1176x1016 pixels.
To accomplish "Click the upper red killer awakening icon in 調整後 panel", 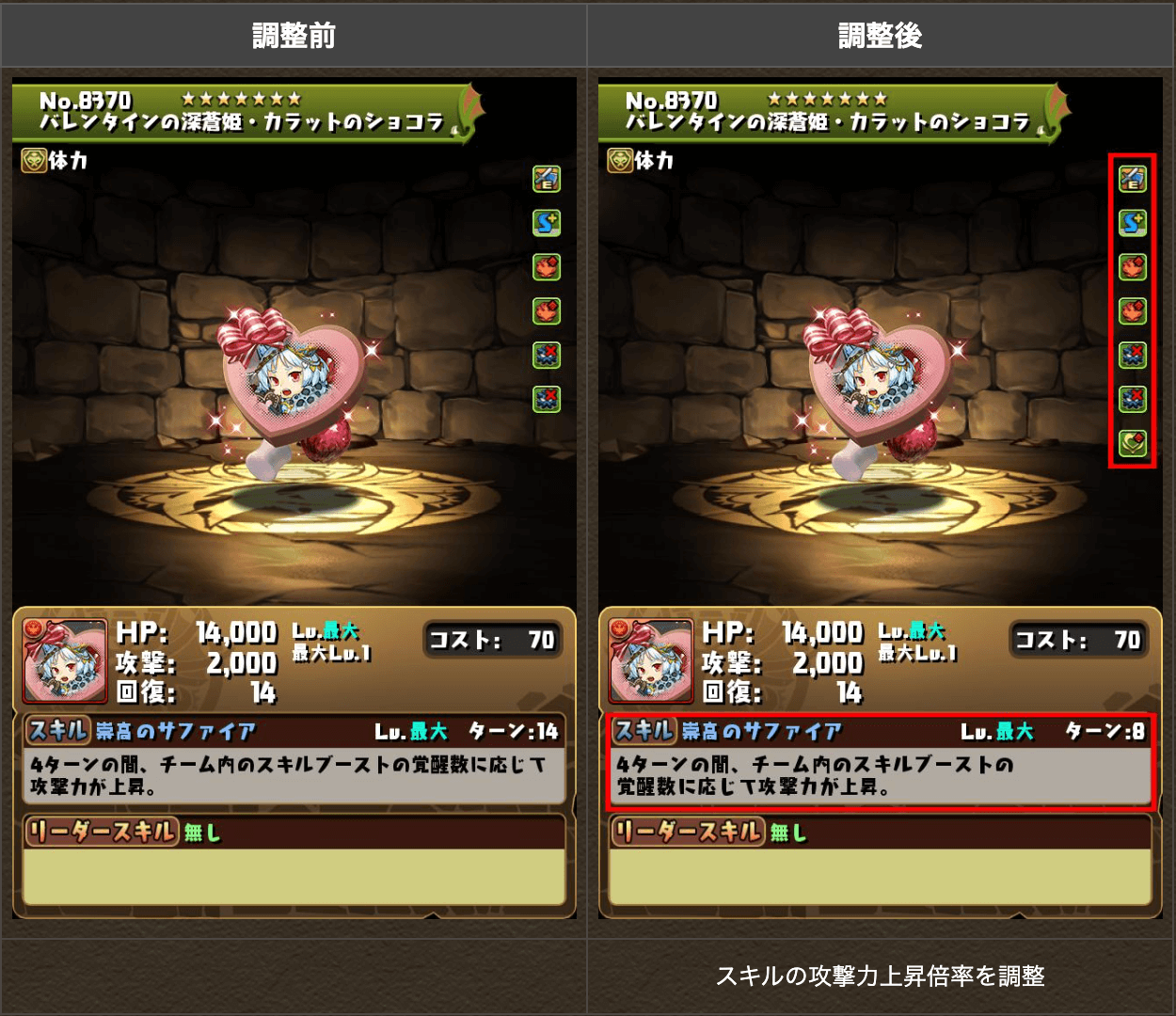I will point(1133,266).
